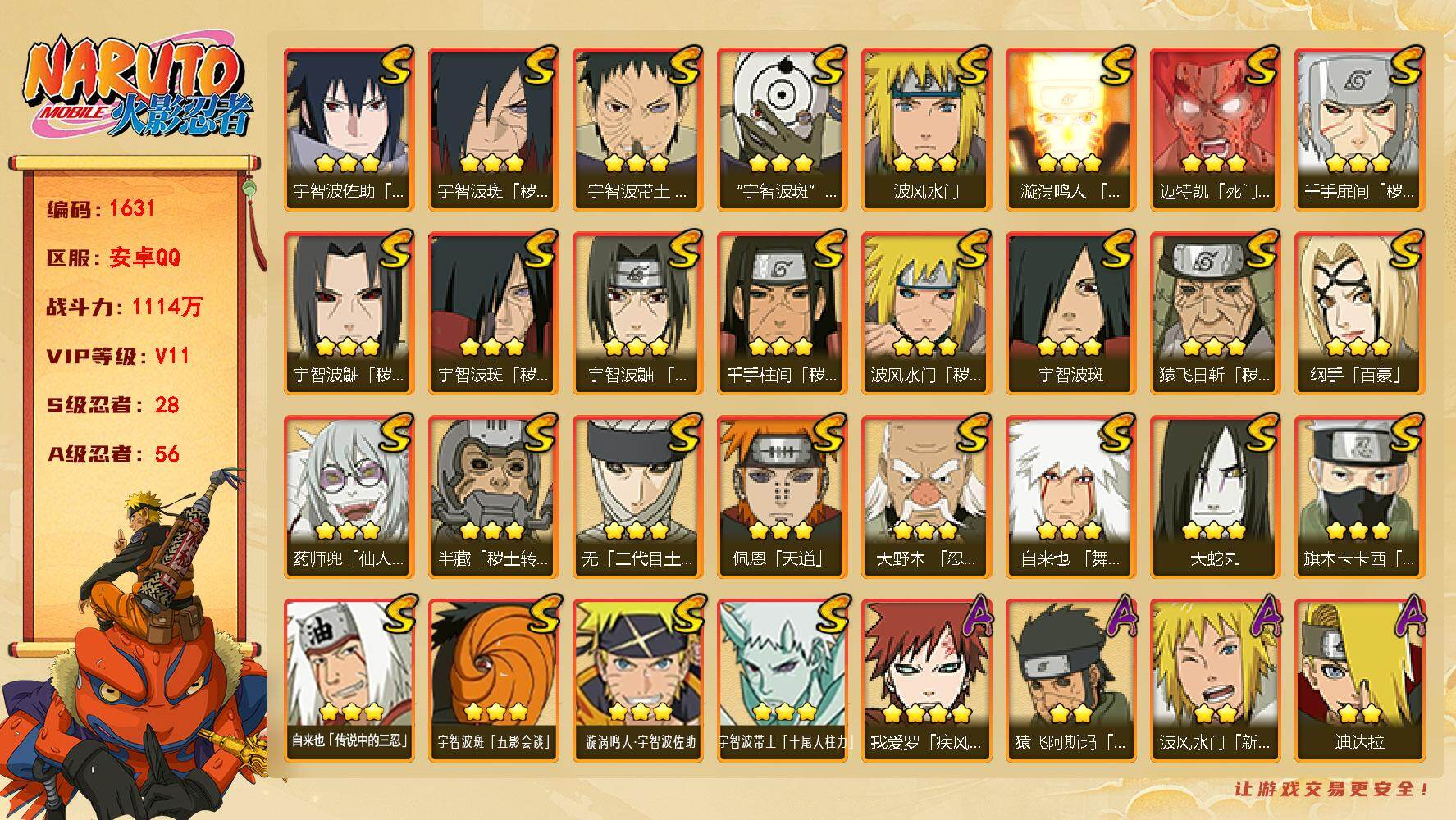Select the plain 宇智波斑 card in second row

coord(1070,313)
